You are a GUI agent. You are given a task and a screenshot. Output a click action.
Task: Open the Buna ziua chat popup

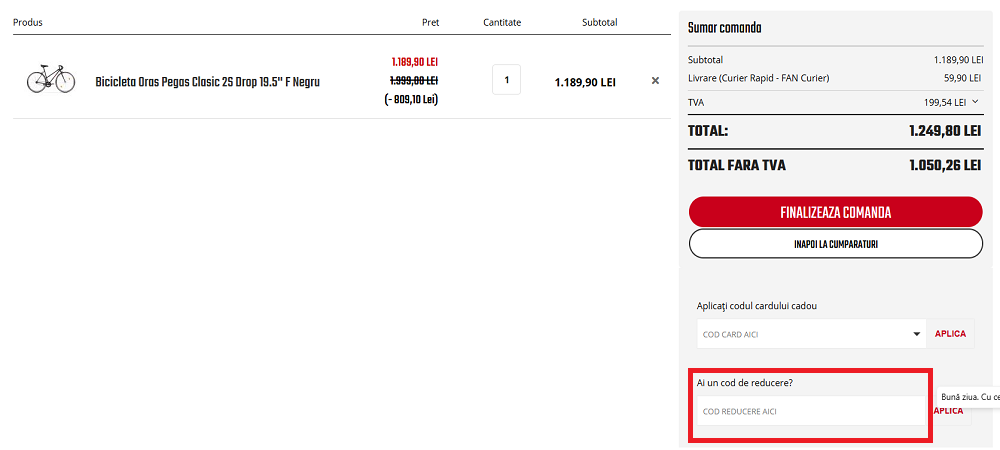(972, 397)
